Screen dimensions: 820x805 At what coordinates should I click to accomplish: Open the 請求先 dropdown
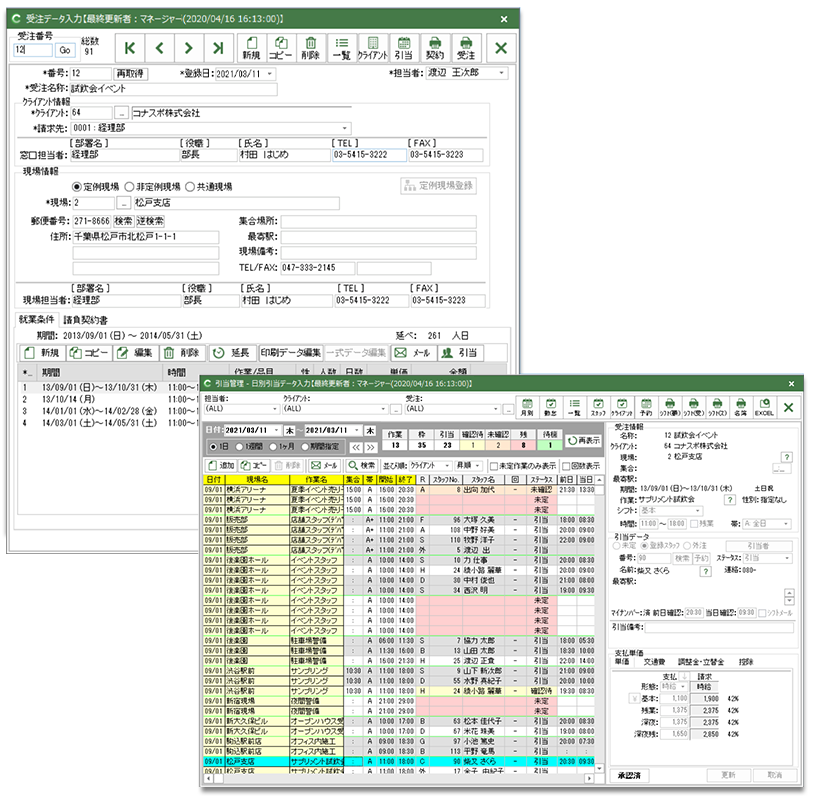[x=346, y=128]
